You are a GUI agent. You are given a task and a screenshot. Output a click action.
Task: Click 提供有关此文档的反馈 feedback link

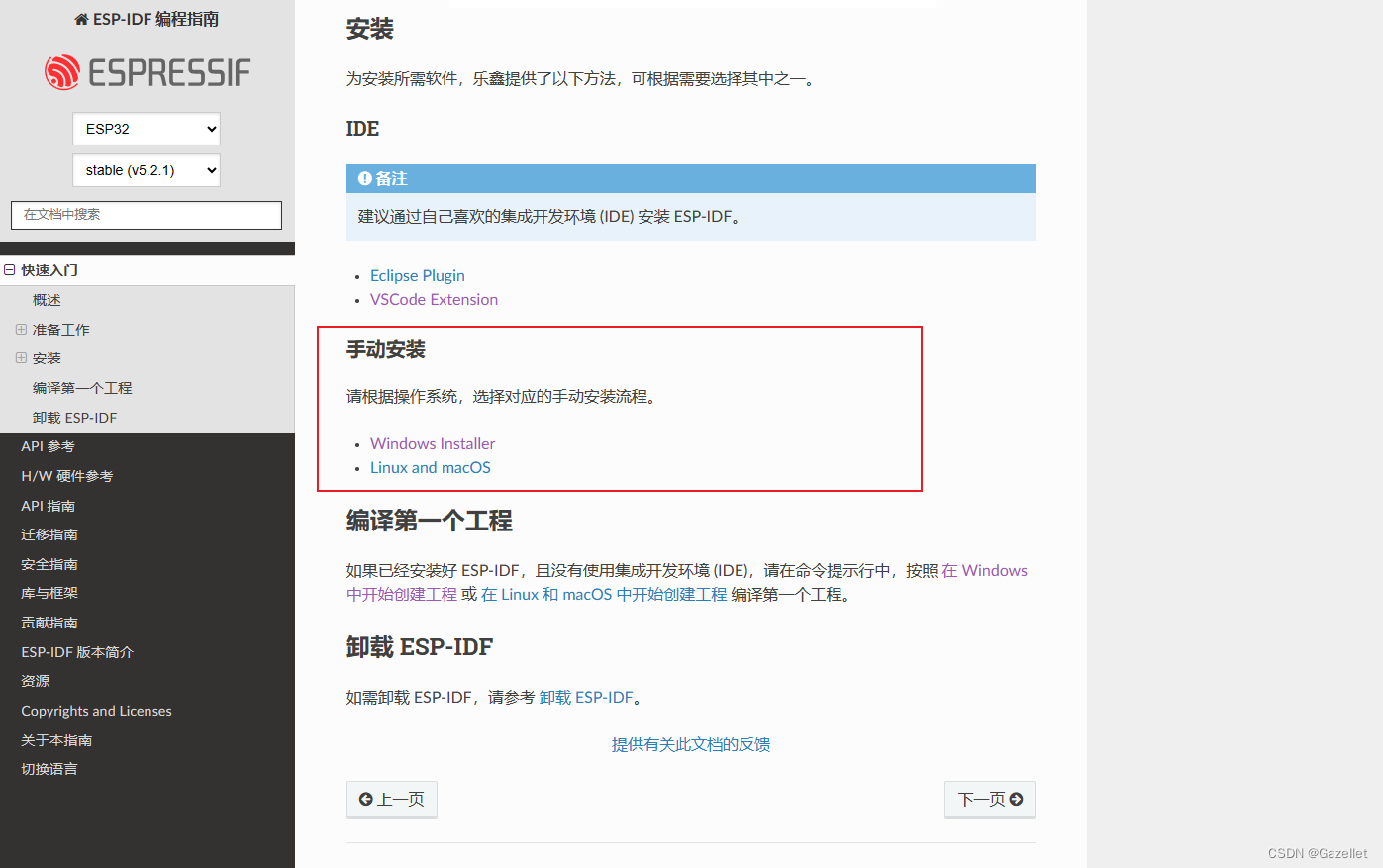691,744
